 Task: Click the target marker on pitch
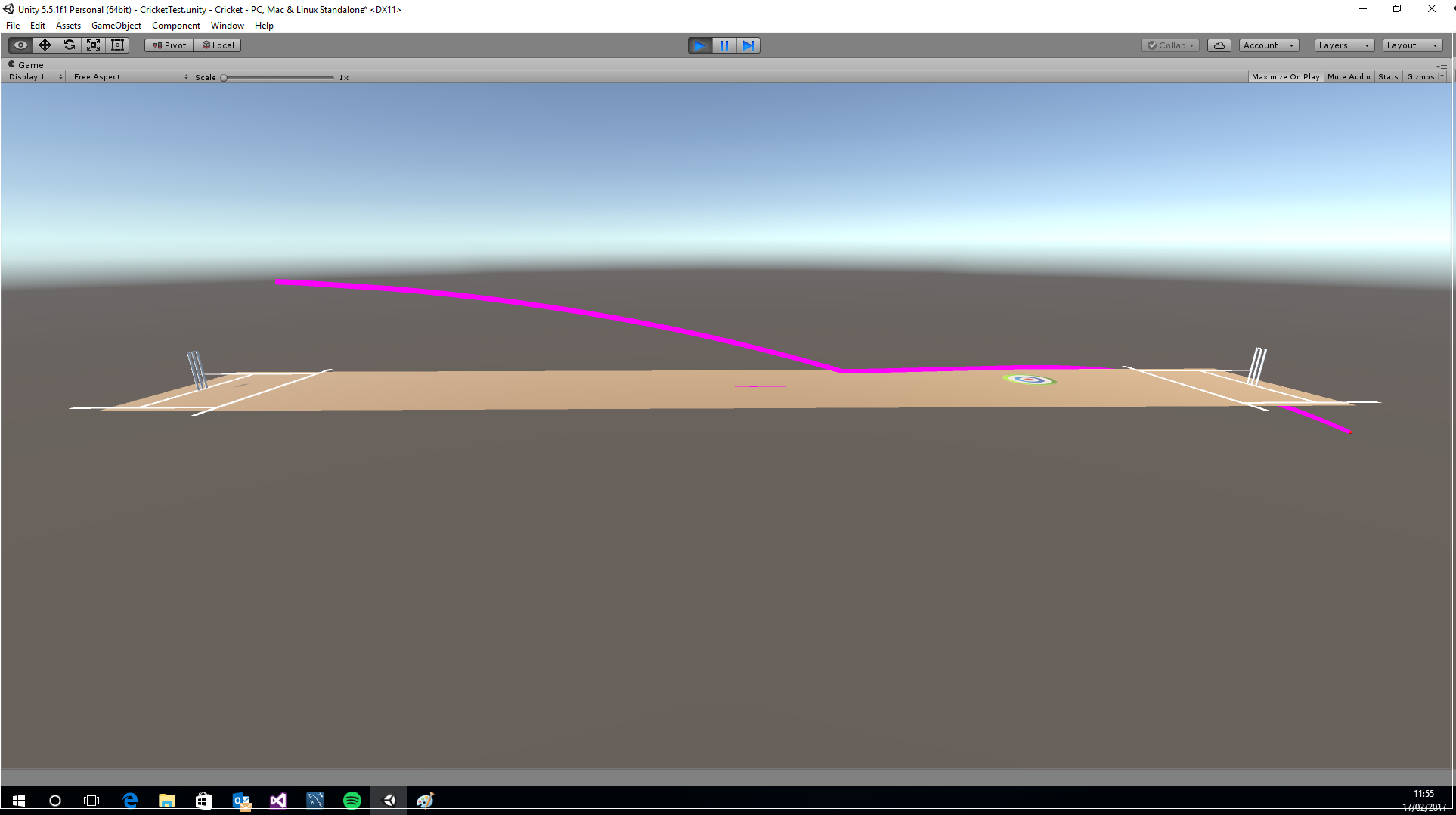pyautogui.click(x=1030, y=380)
